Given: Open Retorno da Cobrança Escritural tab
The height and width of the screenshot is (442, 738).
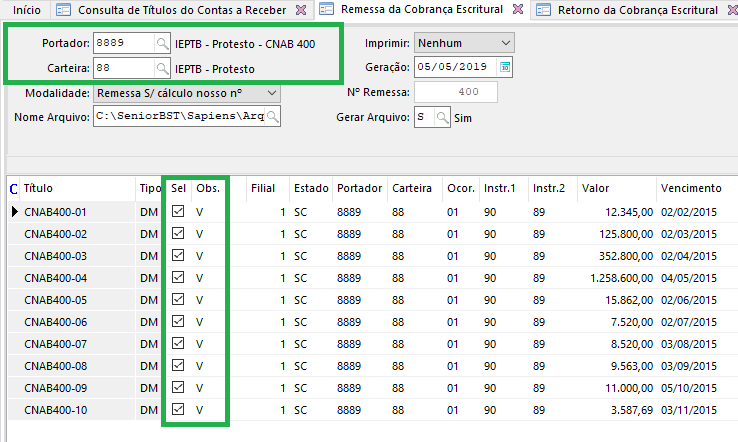Looking at the screenshot, I should [638, 10].
